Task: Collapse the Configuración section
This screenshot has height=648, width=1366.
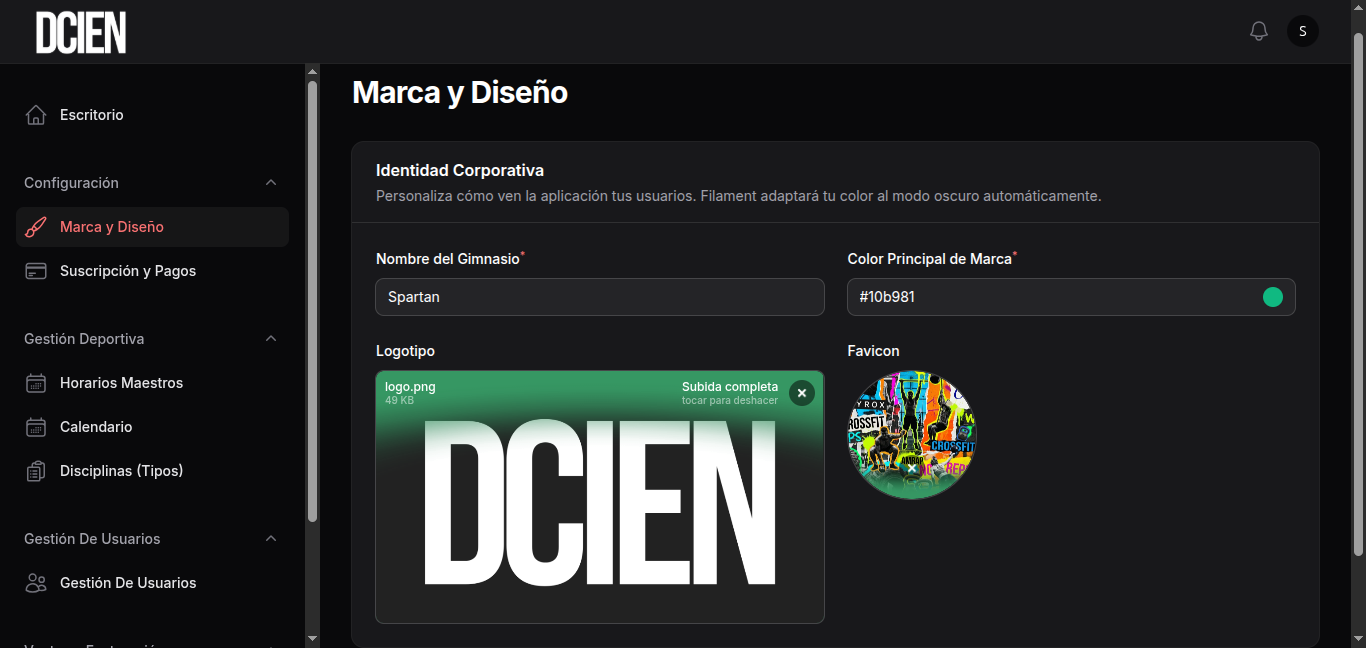Action: tap(271, 182)
